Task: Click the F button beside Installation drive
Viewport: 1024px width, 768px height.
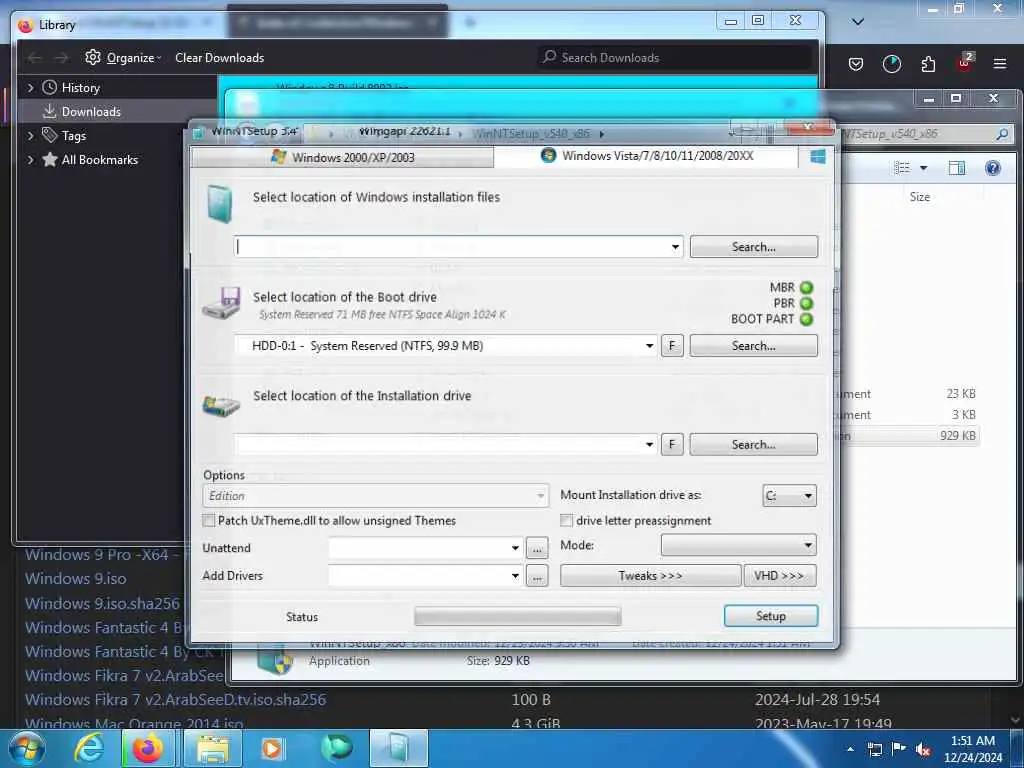Action: pyautogui.click(x=672, y=444)
